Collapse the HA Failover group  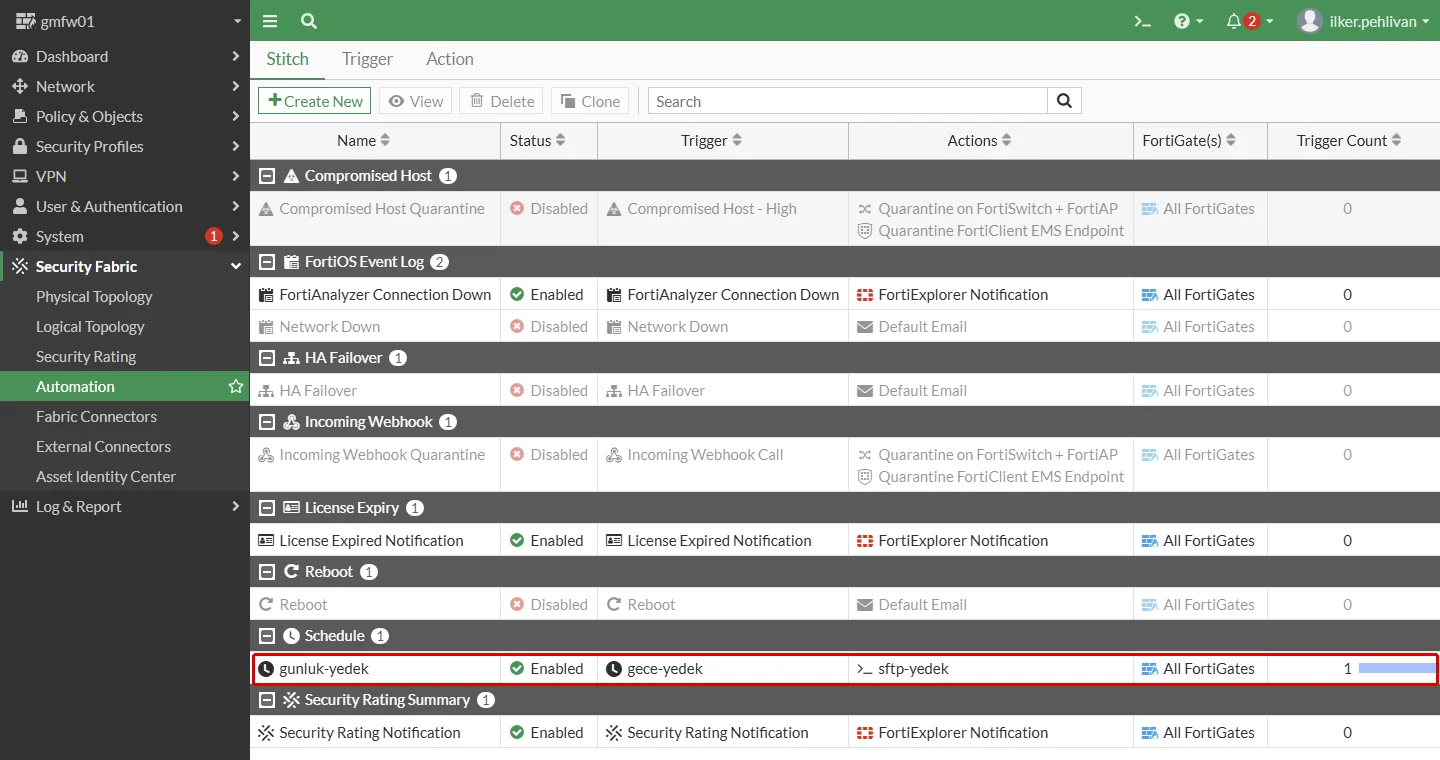click(267, 358)
